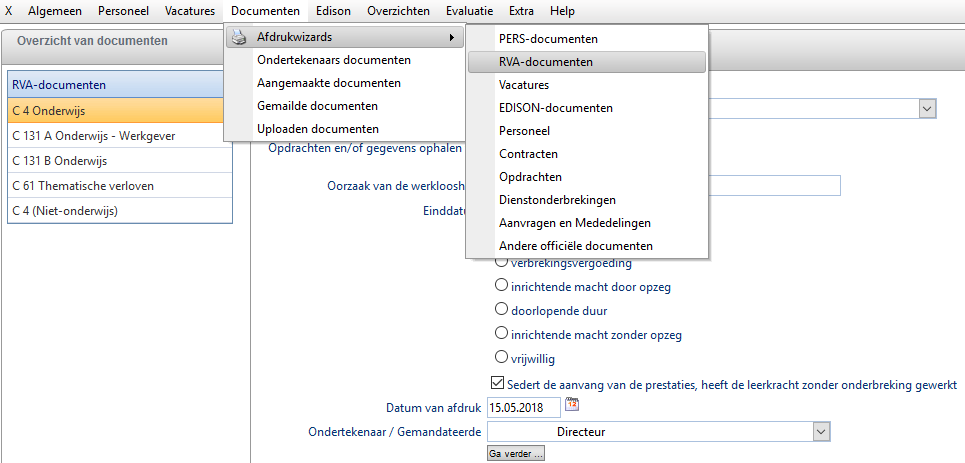Open the Ondertekenaar / Gemandateerde dropdown
Image resolution: width=965 pixels, height=463 pixels.
pos(820,432)
